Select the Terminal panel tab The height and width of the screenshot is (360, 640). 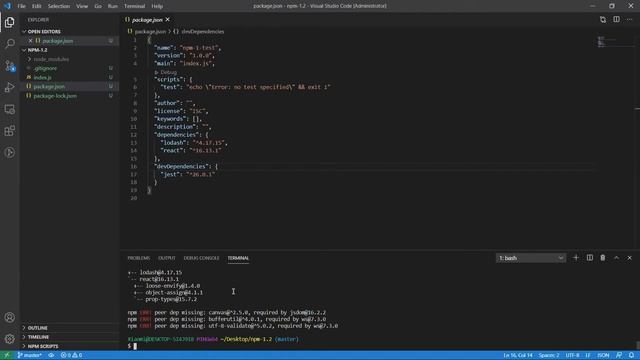[238, 258]
